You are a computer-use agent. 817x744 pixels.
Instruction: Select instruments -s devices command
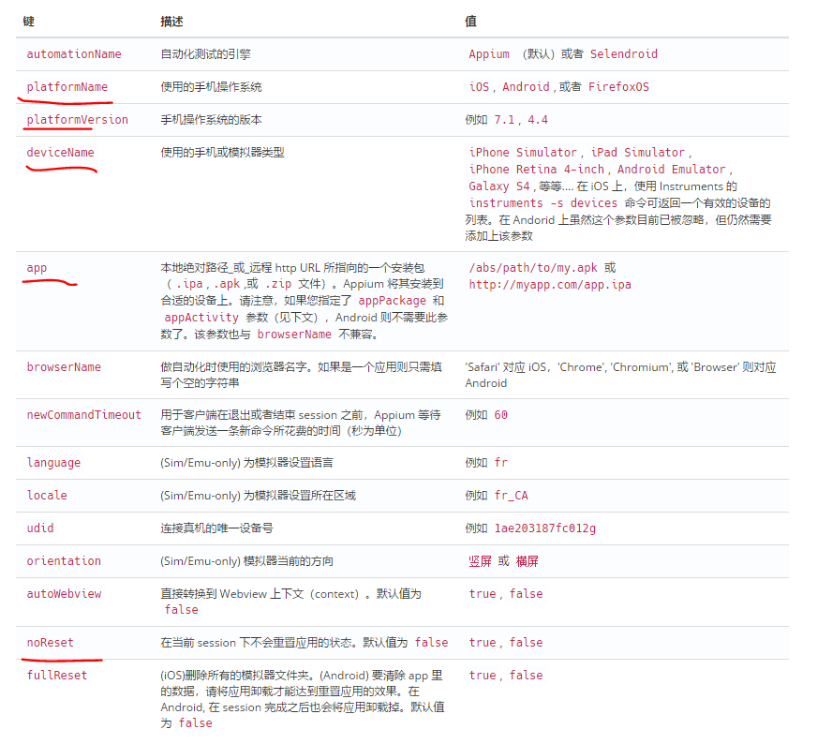coord(543,203)
